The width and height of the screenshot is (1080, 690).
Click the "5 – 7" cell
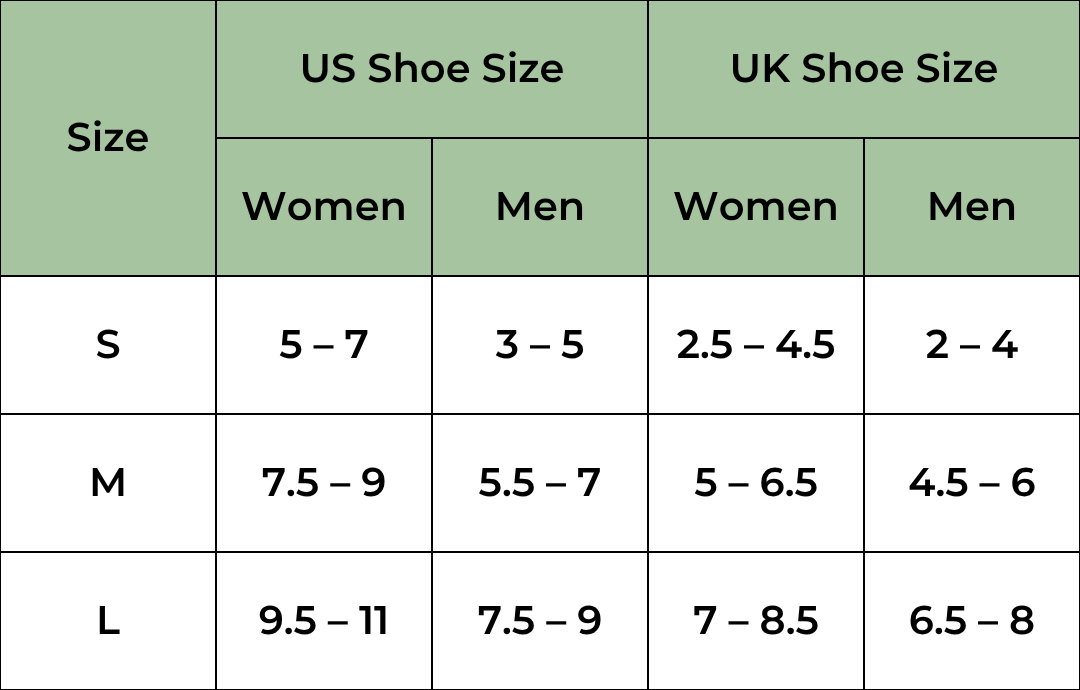point(324,345)
